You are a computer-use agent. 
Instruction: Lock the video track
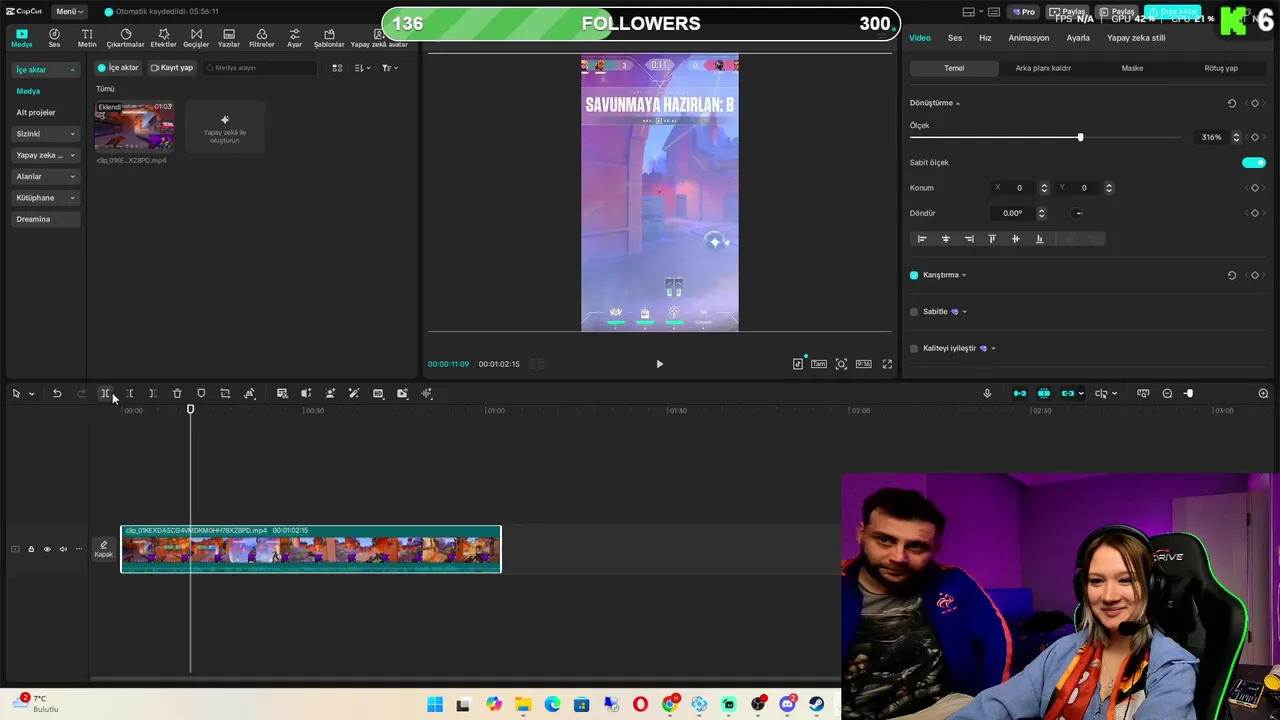[31, 549]
